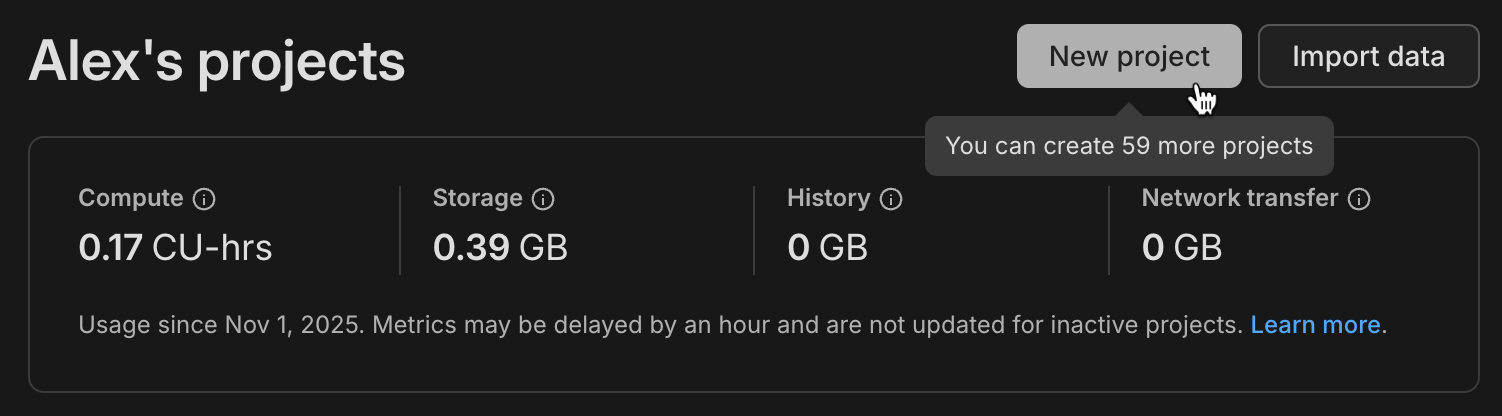1502x416 pixels.
Task: Click the Network transfer info icon
Action: [x=1358, y=199]
